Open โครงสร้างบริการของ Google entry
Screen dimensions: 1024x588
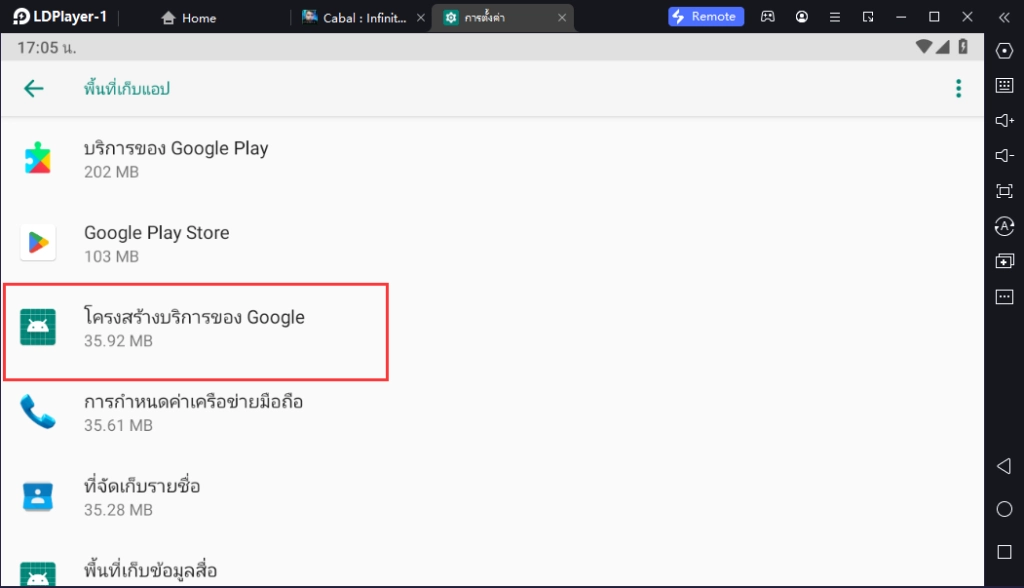492,327
